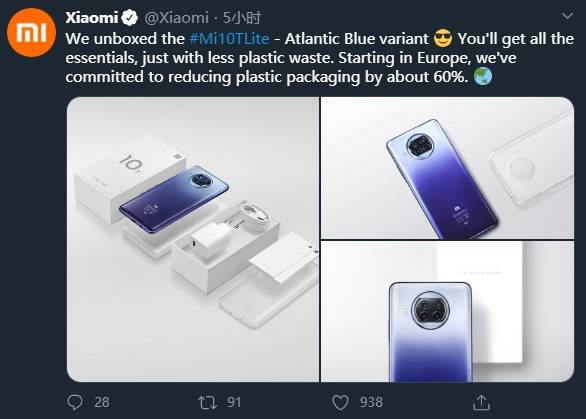
Task: Click the like count 938
Action: click(371, 403)
